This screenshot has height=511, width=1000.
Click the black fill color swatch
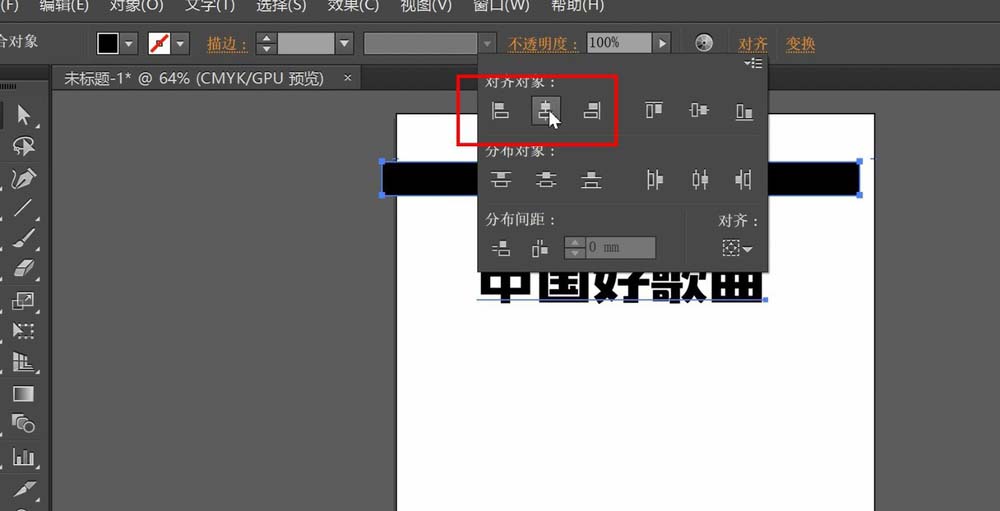coord(108,44)
